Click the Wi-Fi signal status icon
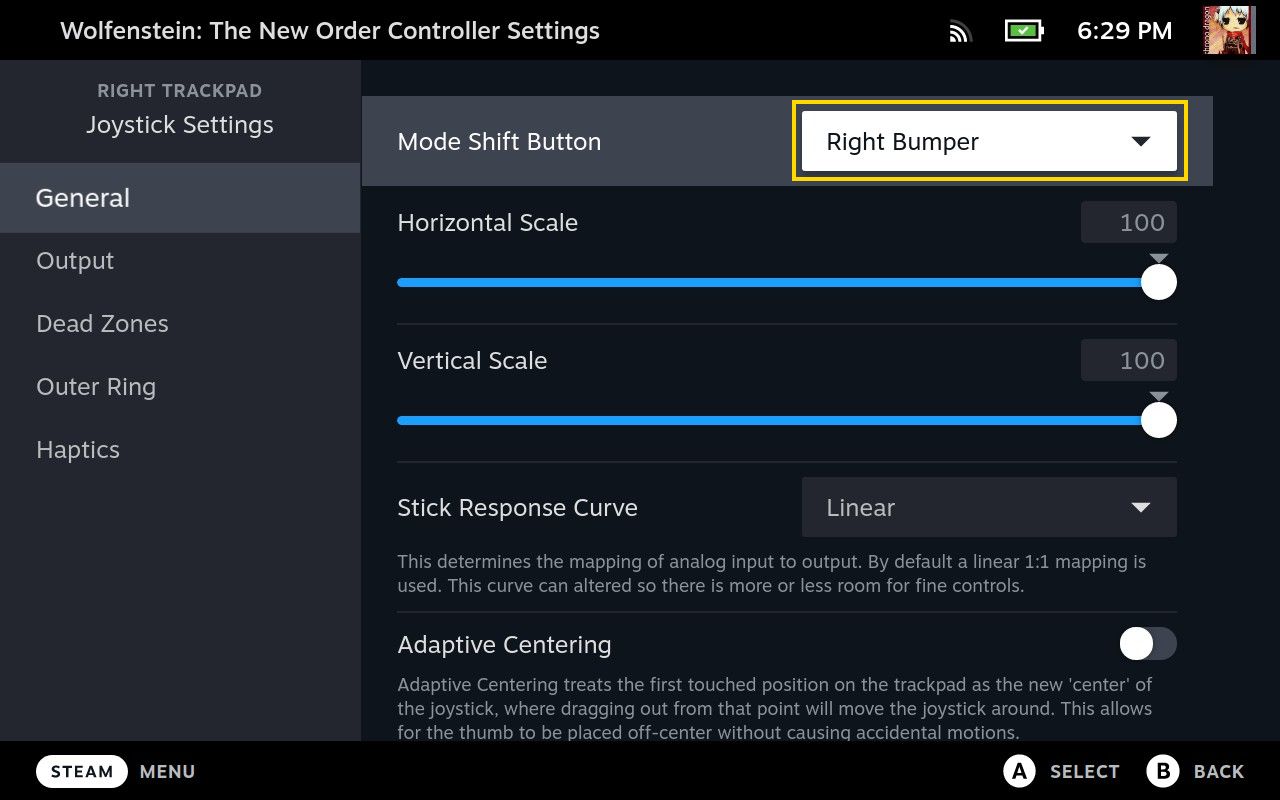The height and width of the screenshot is (800, 1280). (x=960, y=32)
